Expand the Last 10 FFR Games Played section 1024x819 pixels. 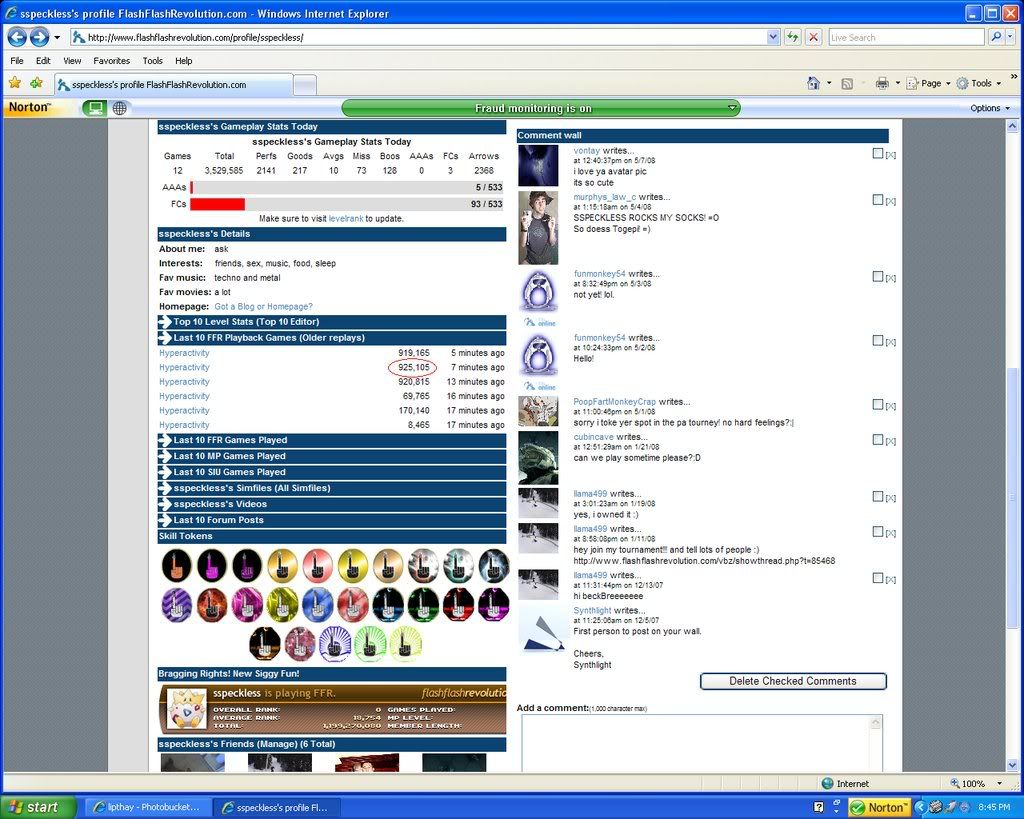pyautogui.click(x=230, y=440)
